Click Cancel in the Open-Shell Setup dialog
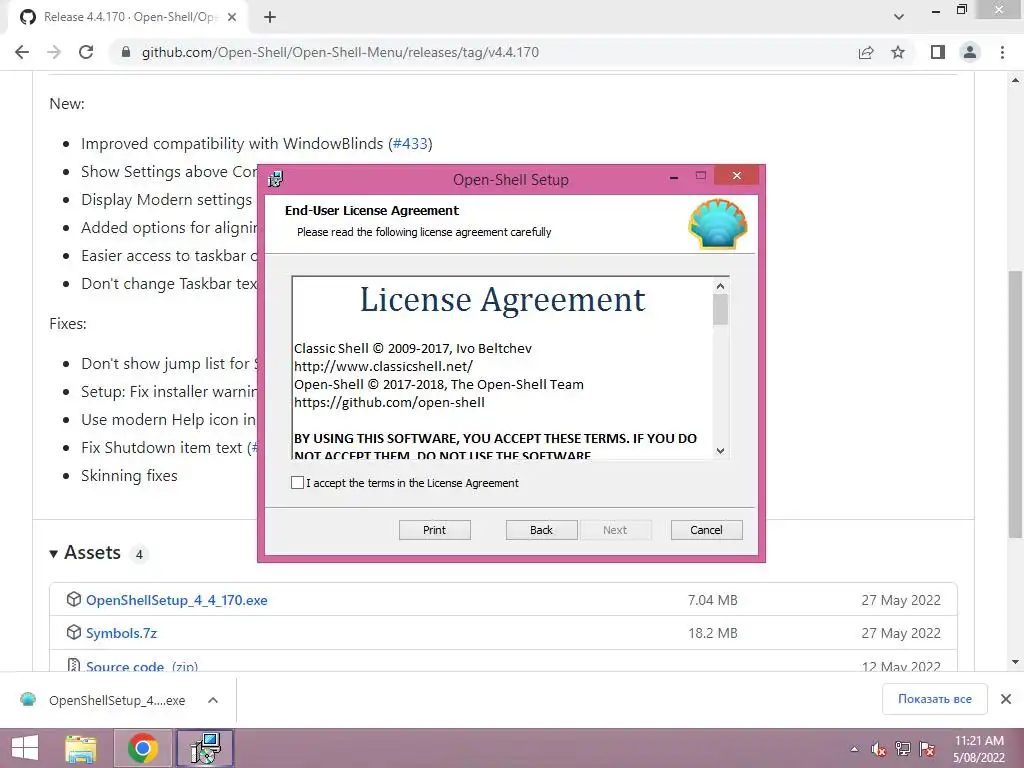The image size is (1024, 768). point(707,530)
